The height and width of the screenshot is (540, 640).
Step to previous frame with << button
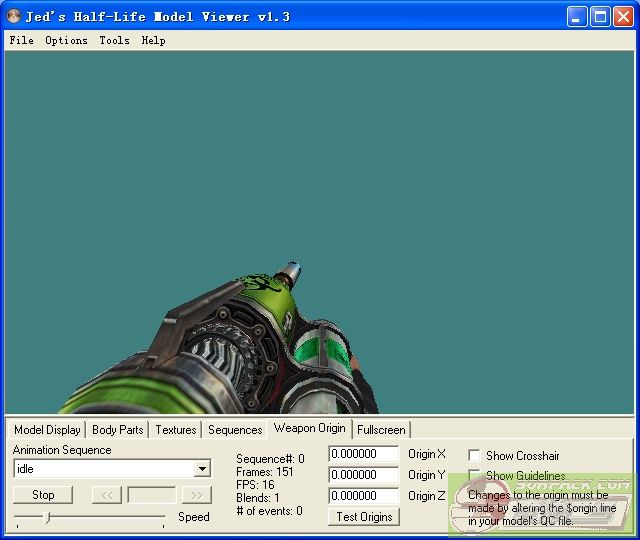(107, 494)
